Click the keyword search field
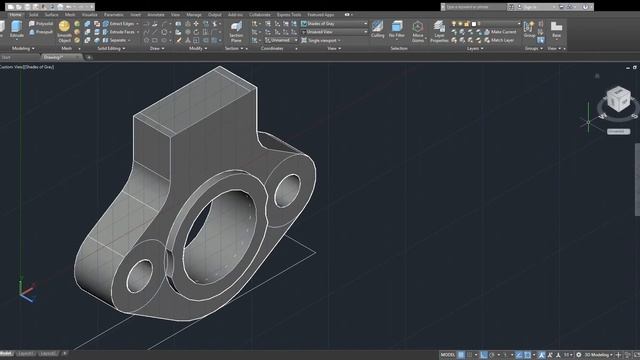640x360 pixels. point(475,7)
